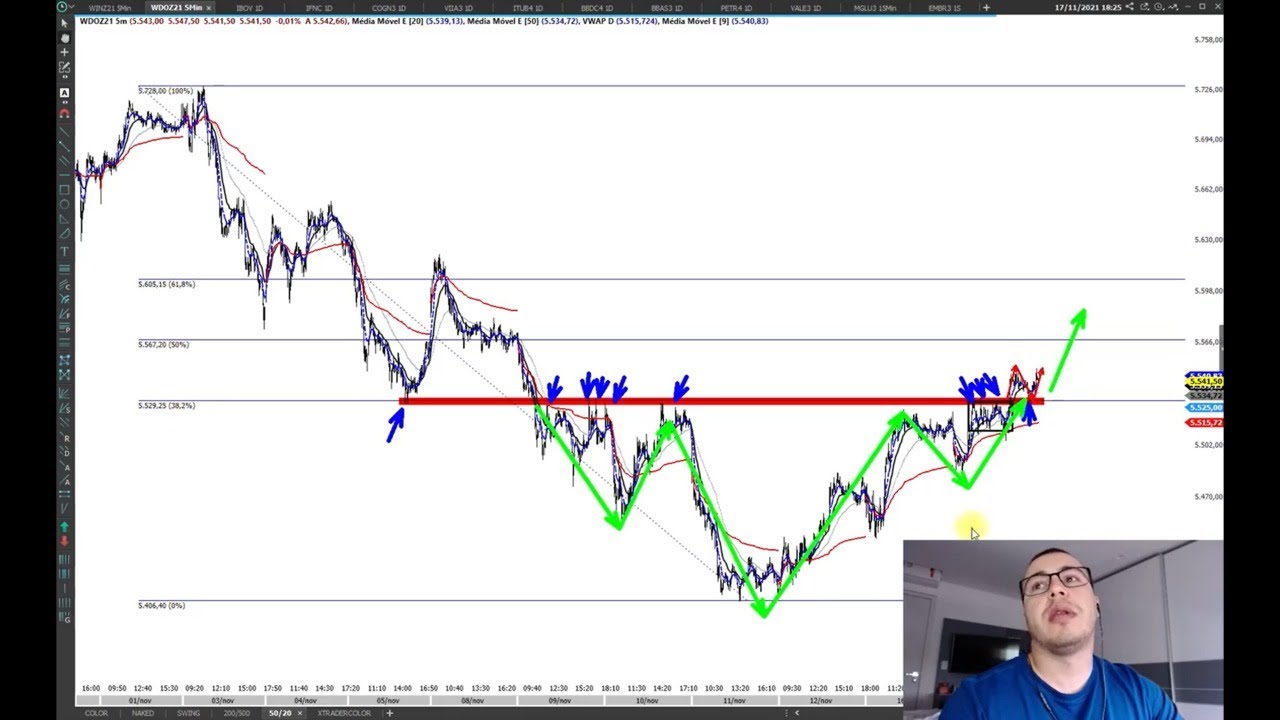Close the WDOZ21 5Min tab

(209, 8)
